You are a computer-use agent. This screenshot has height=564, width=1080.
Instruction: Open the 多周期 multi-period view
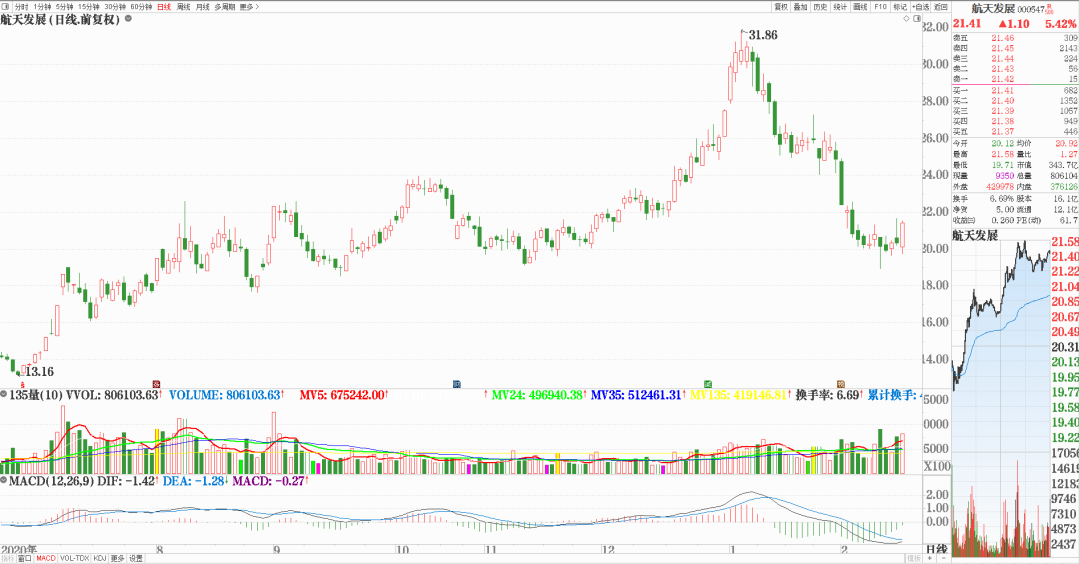225,7
